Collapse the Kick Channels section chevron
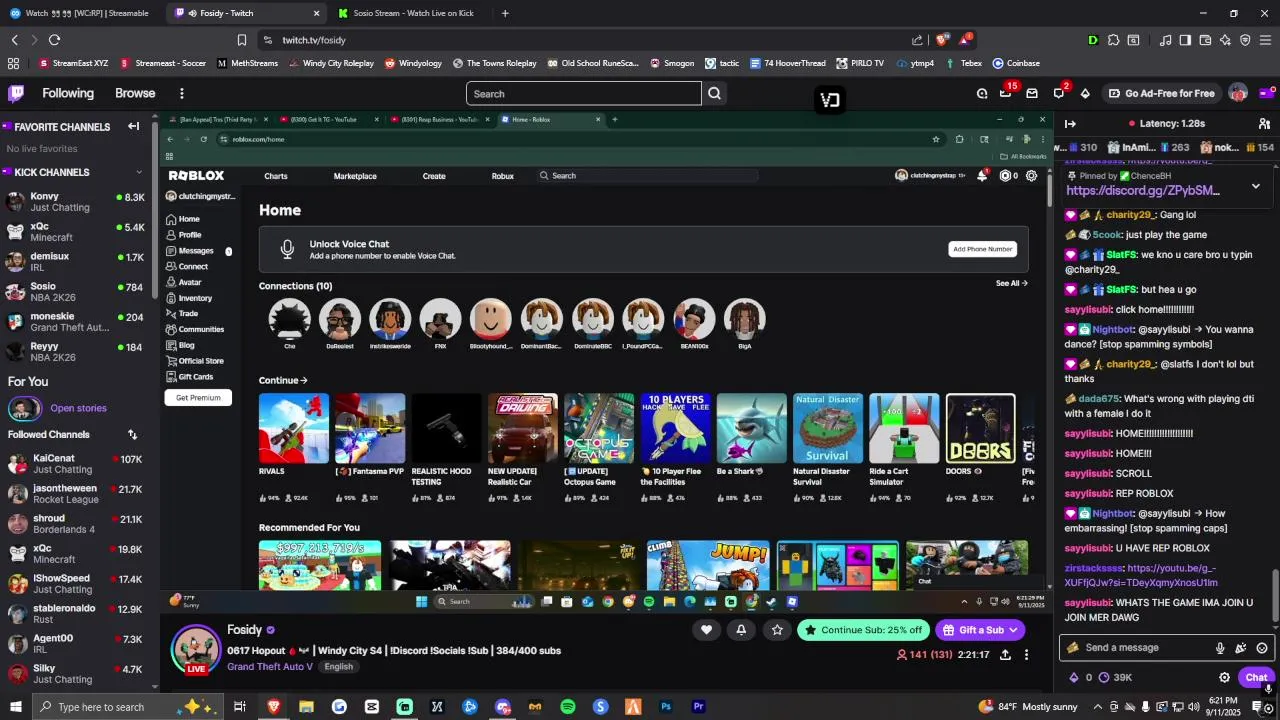Screen dimensions: 1280x720 (x=139, y=172)
